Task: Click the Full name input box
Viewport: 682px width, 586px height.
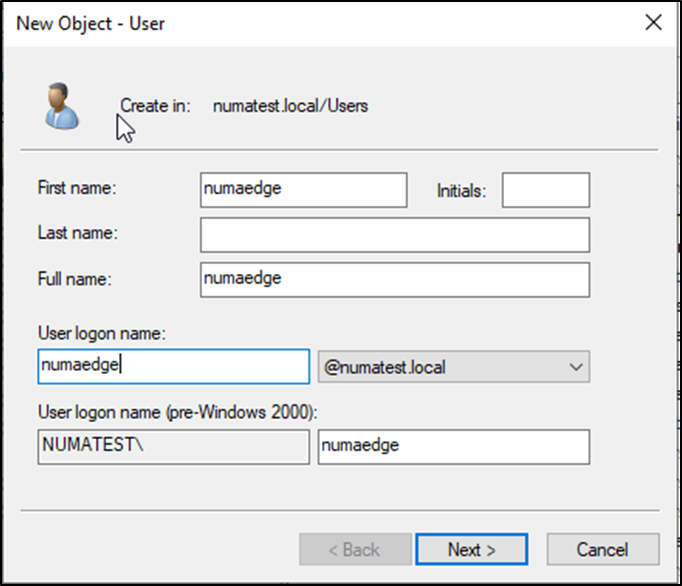Action: [x=394, y=280]
